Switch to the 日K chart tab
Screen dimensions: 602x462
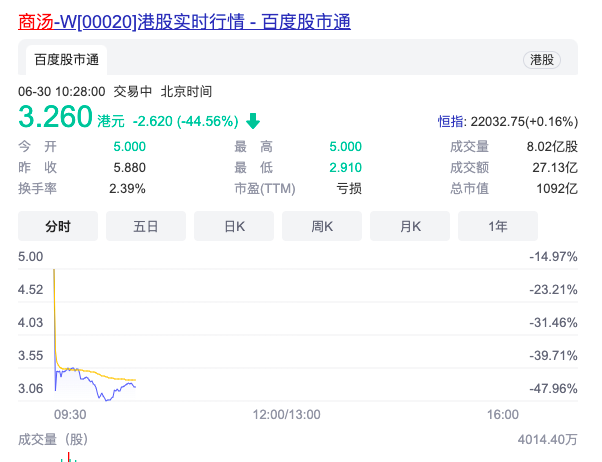234,226
